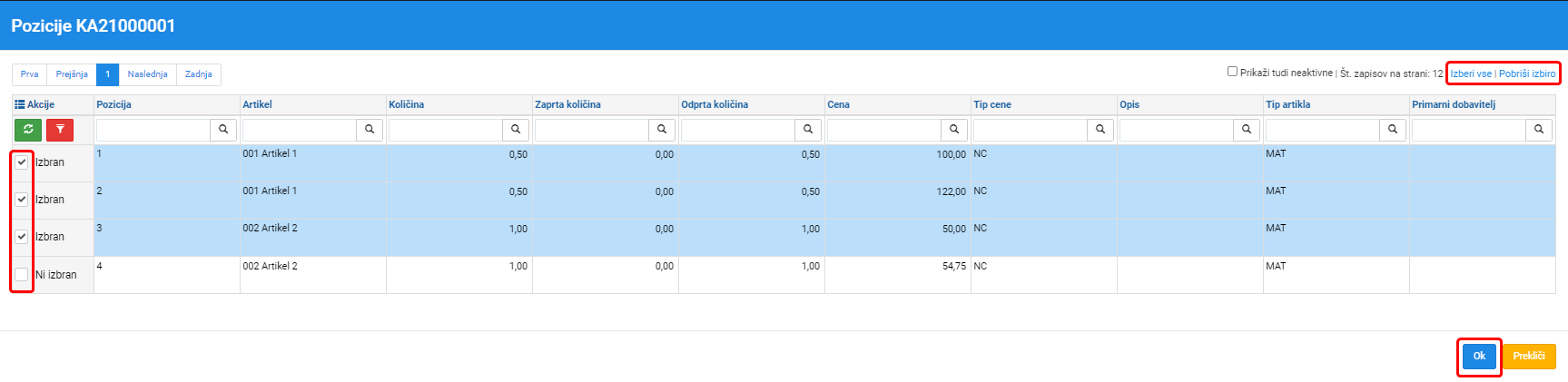Uncheck the checkbox for position 1
The height and width of the screenshot is (382, 1568).
tap(22, 162)
